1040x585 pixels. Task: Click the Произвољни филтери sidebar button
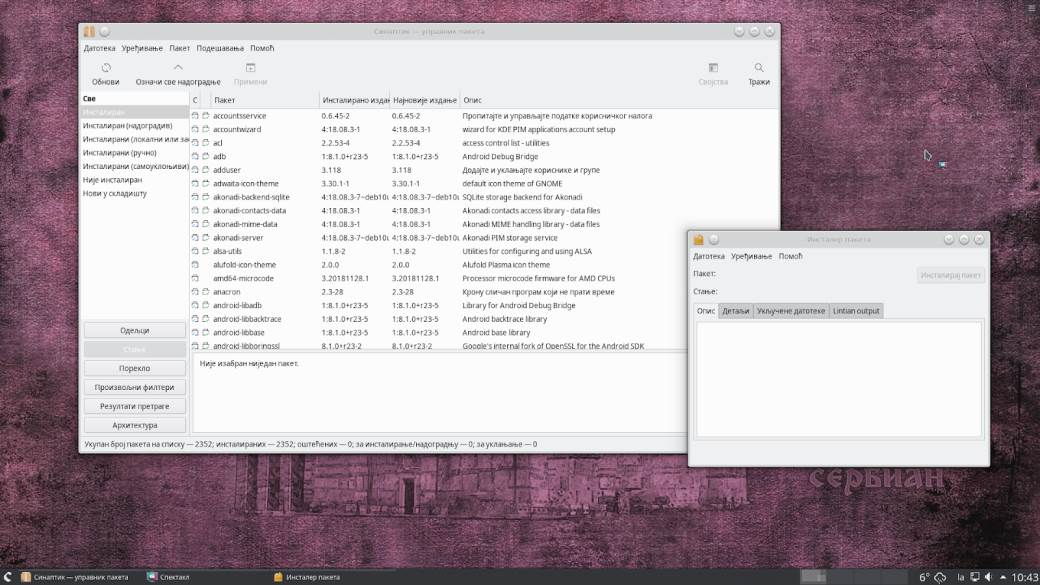click(x=135, y=386)
